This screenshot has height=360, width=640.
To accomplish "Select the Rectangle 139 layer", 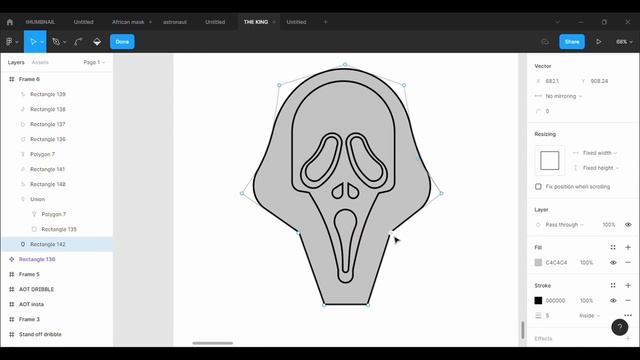I will coord(57,94).
